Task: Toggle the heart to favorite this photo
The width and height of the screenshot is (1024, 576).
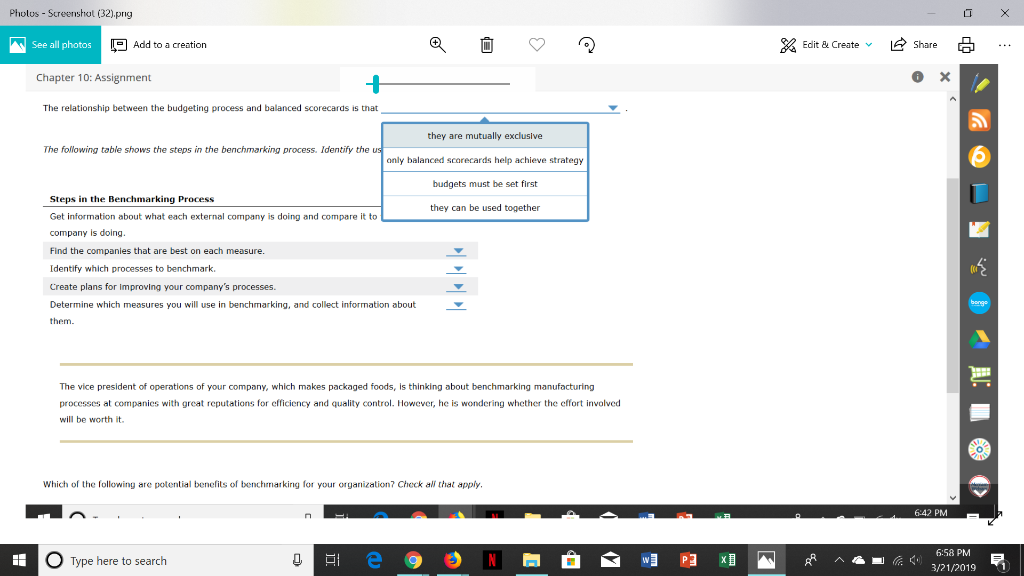Action: click(537, 45)
